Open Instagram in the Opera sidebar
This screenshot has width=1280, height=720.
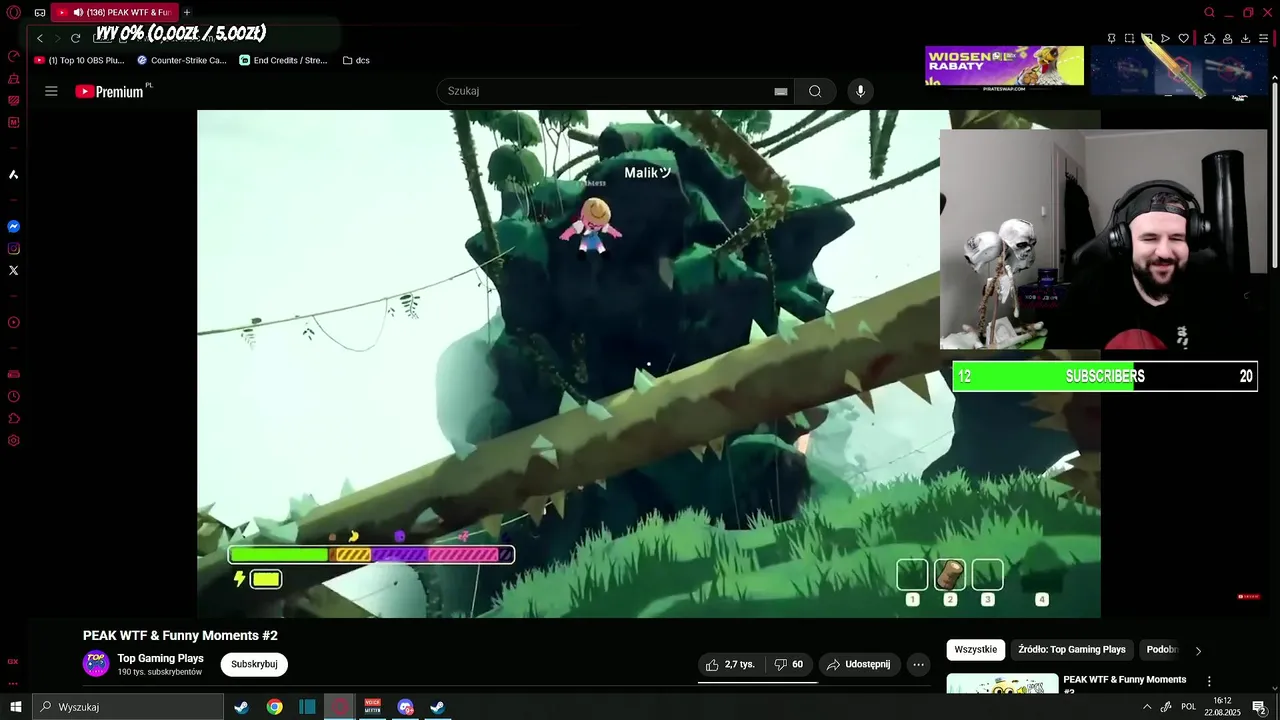coord(14,249)
